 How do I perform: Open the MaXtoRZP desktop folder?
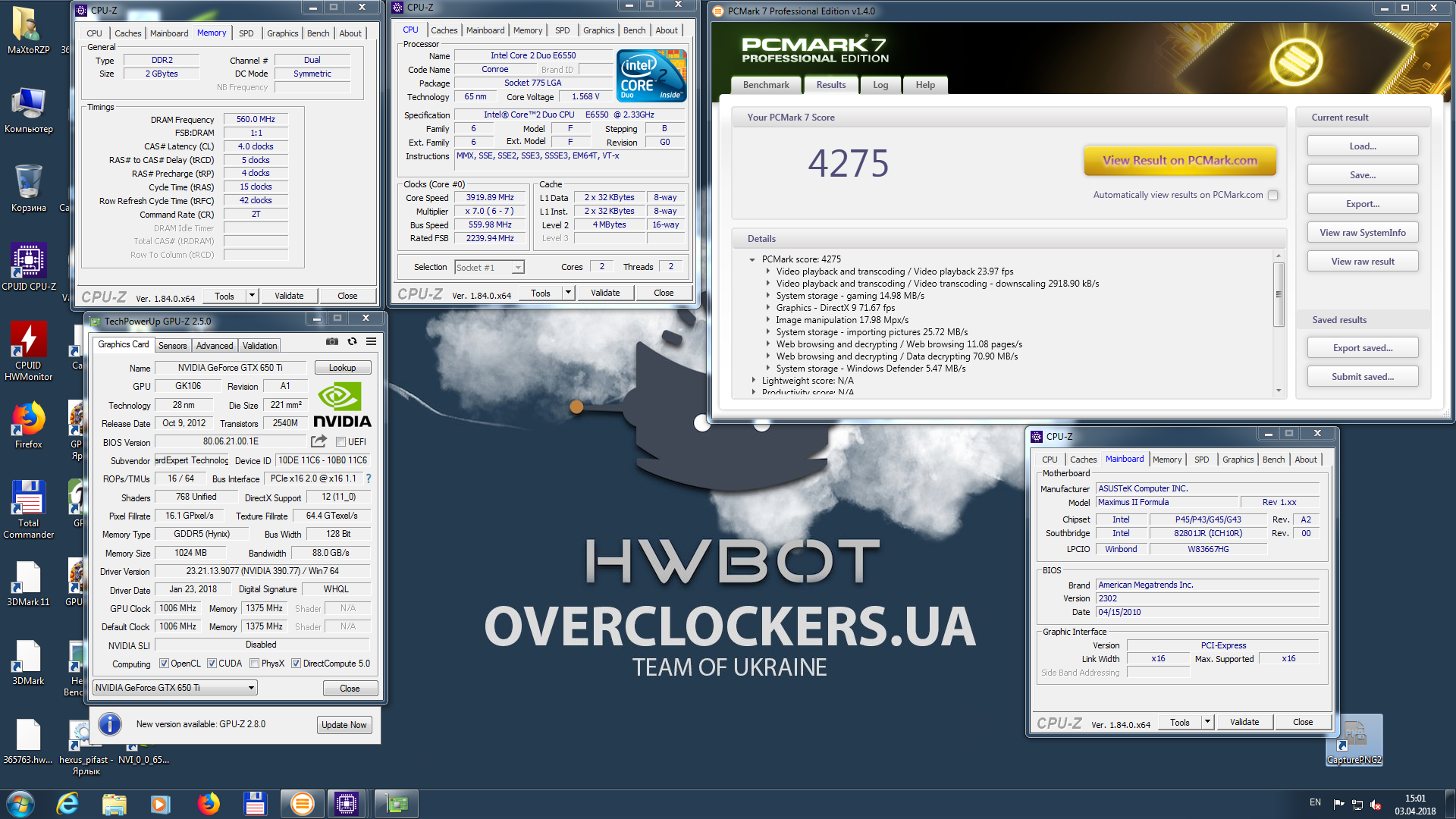click(29, 31)
